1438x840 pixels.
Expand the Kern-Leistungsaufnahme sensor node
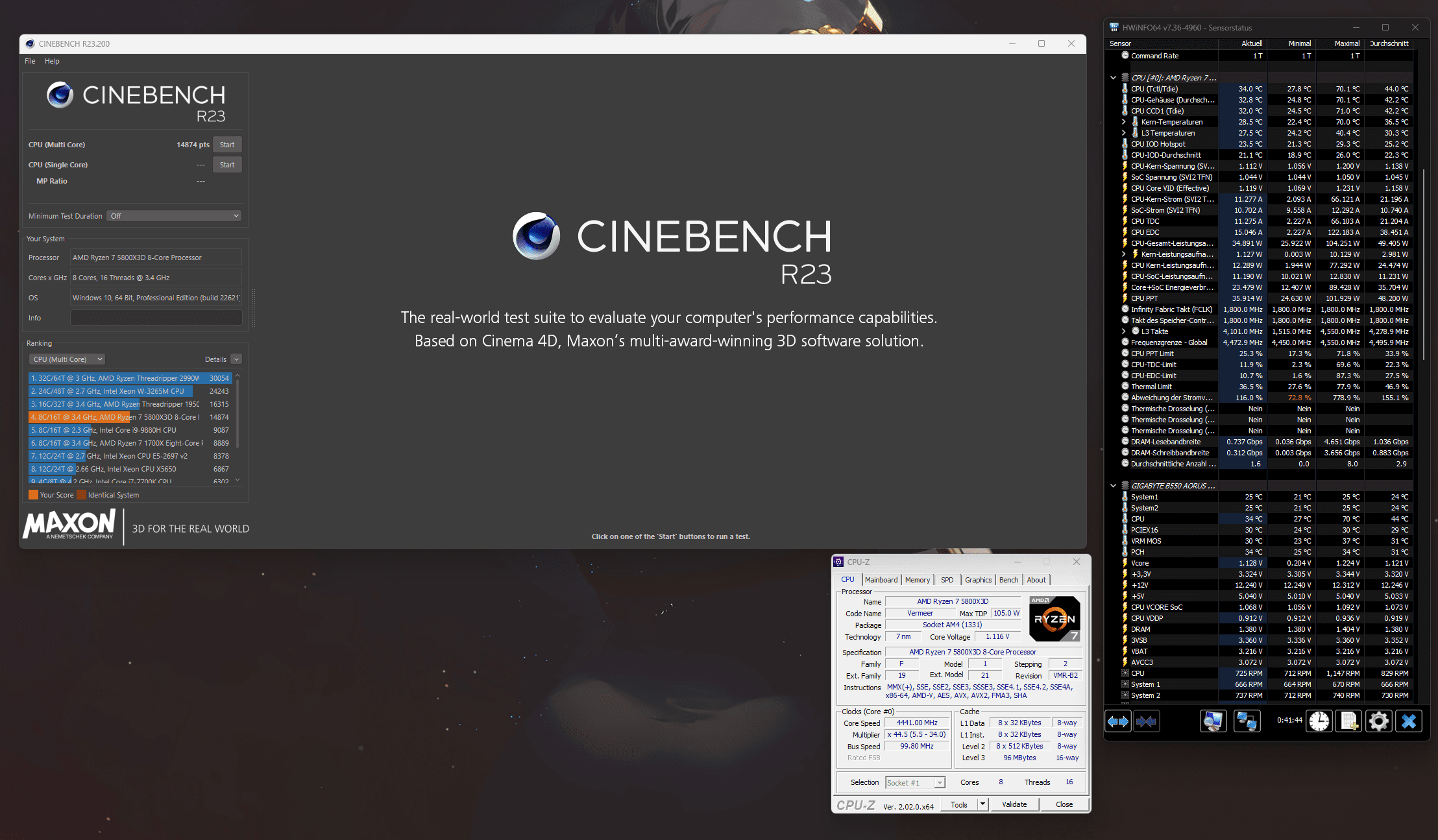point(1124,254)
